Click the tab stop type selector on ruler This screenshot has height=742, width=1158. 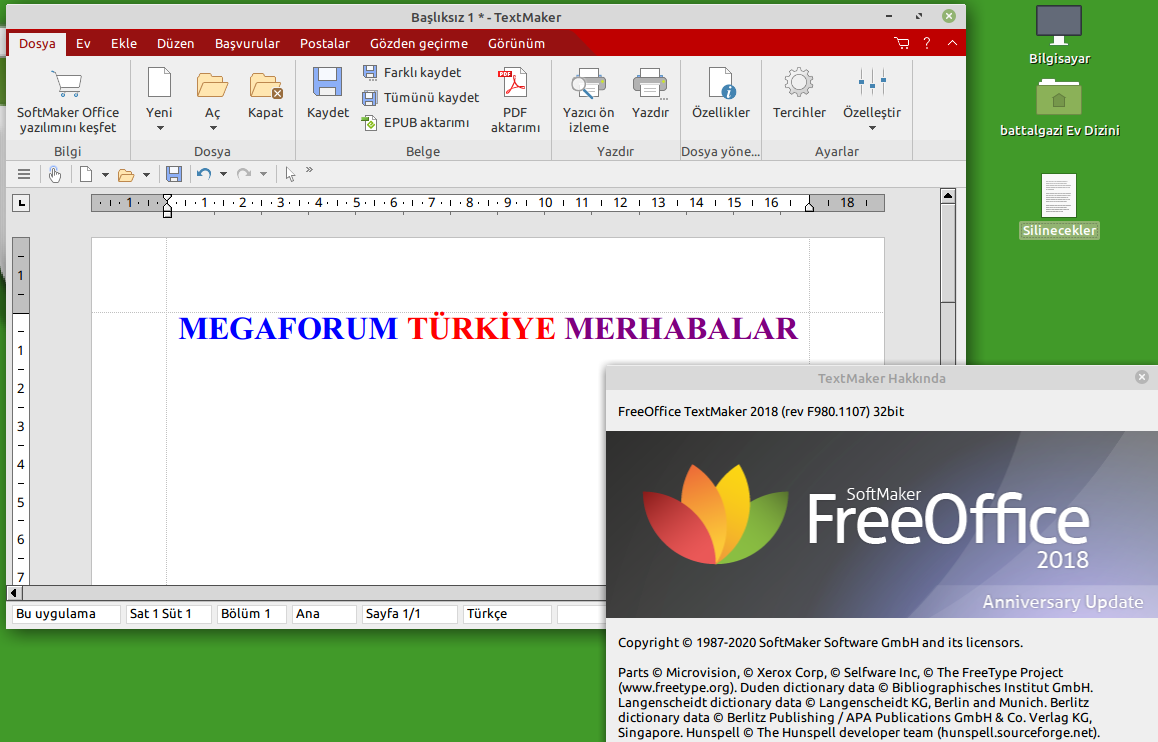coord(21,203)
